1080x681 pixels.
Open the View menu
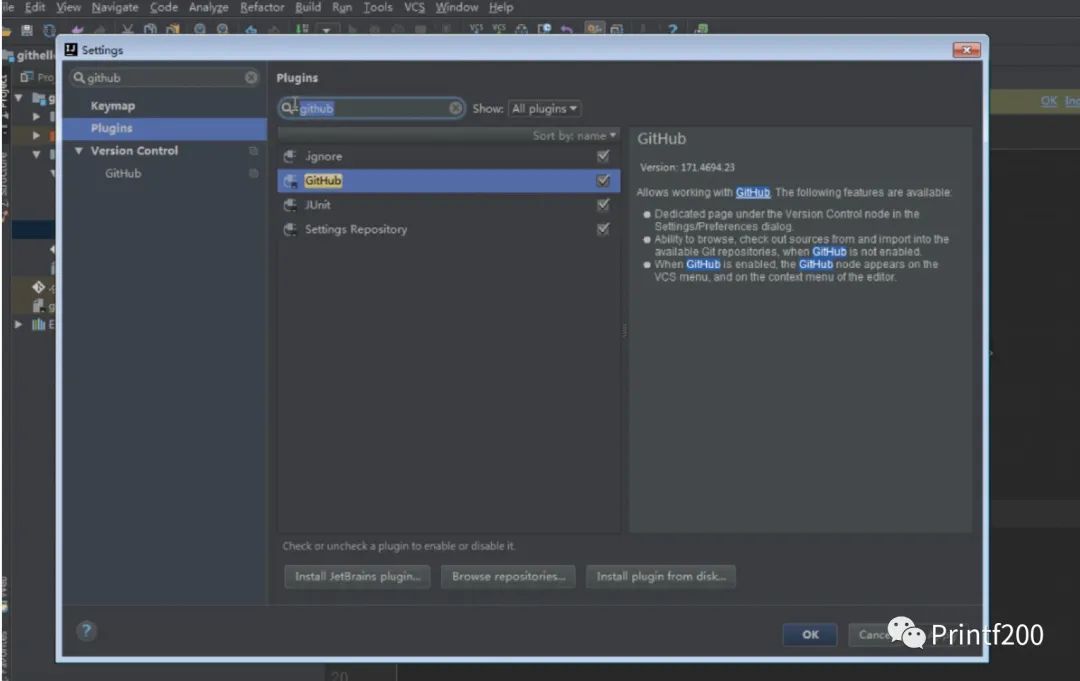click(x=68, y=8)
